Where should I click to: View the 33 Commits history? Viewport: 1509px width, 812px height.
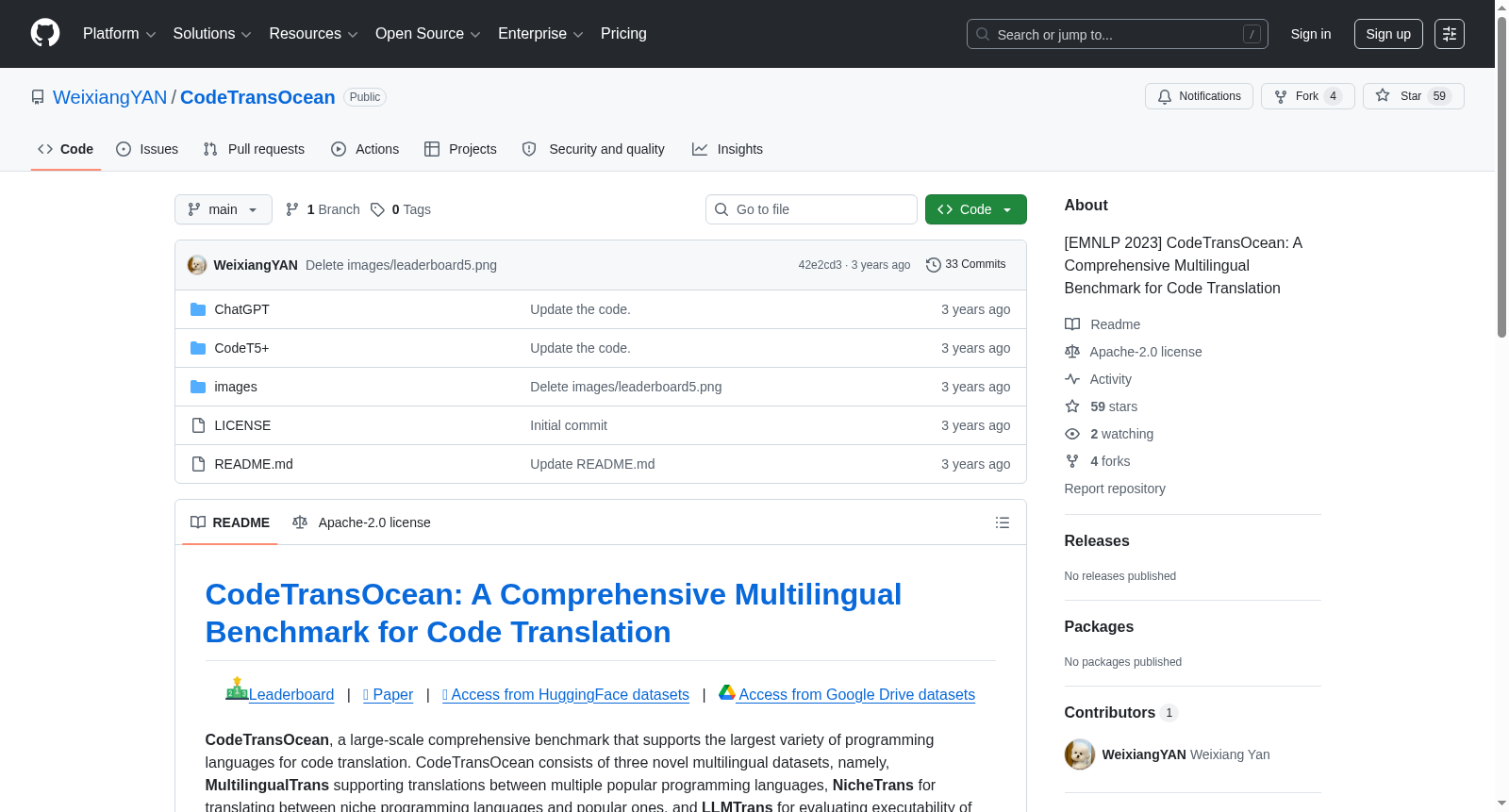click(966, 264)
